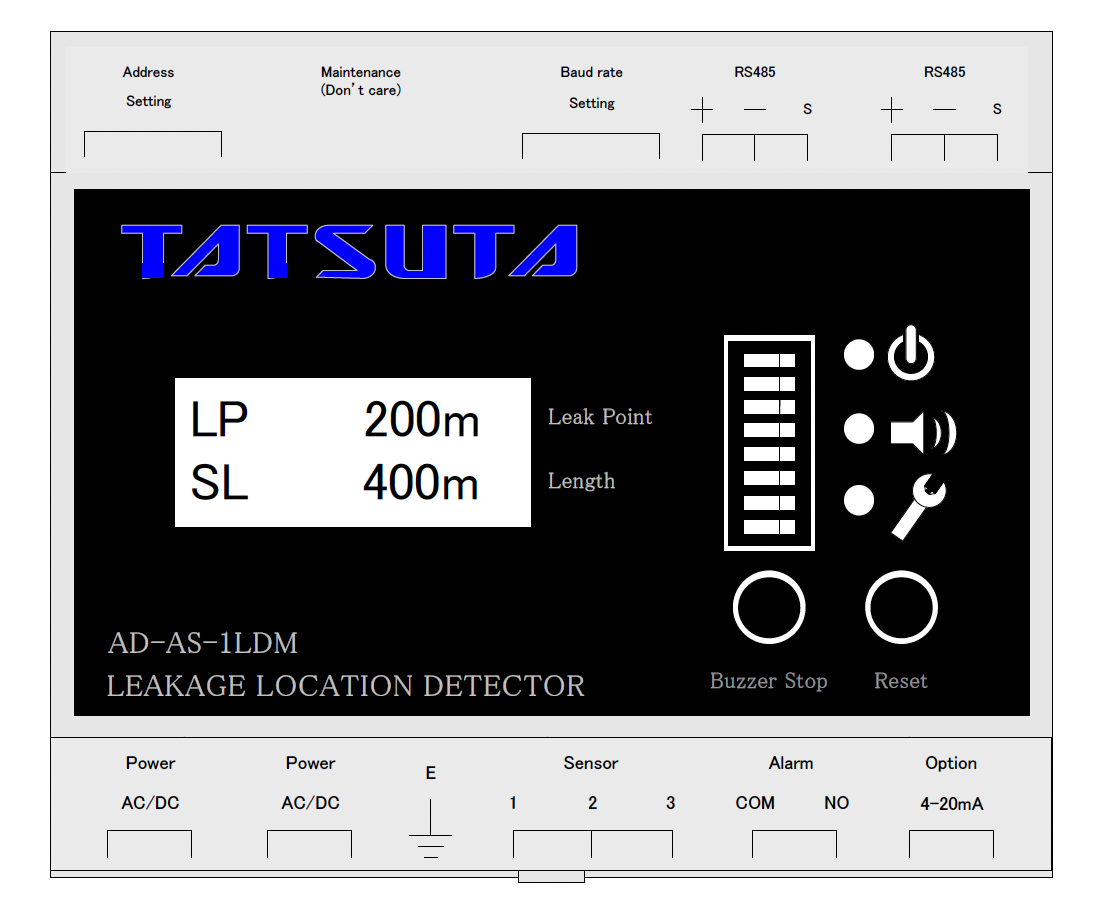Click the minus symbol of the right RS485
The image size is (1102, 904).
[x=945, y=110]
